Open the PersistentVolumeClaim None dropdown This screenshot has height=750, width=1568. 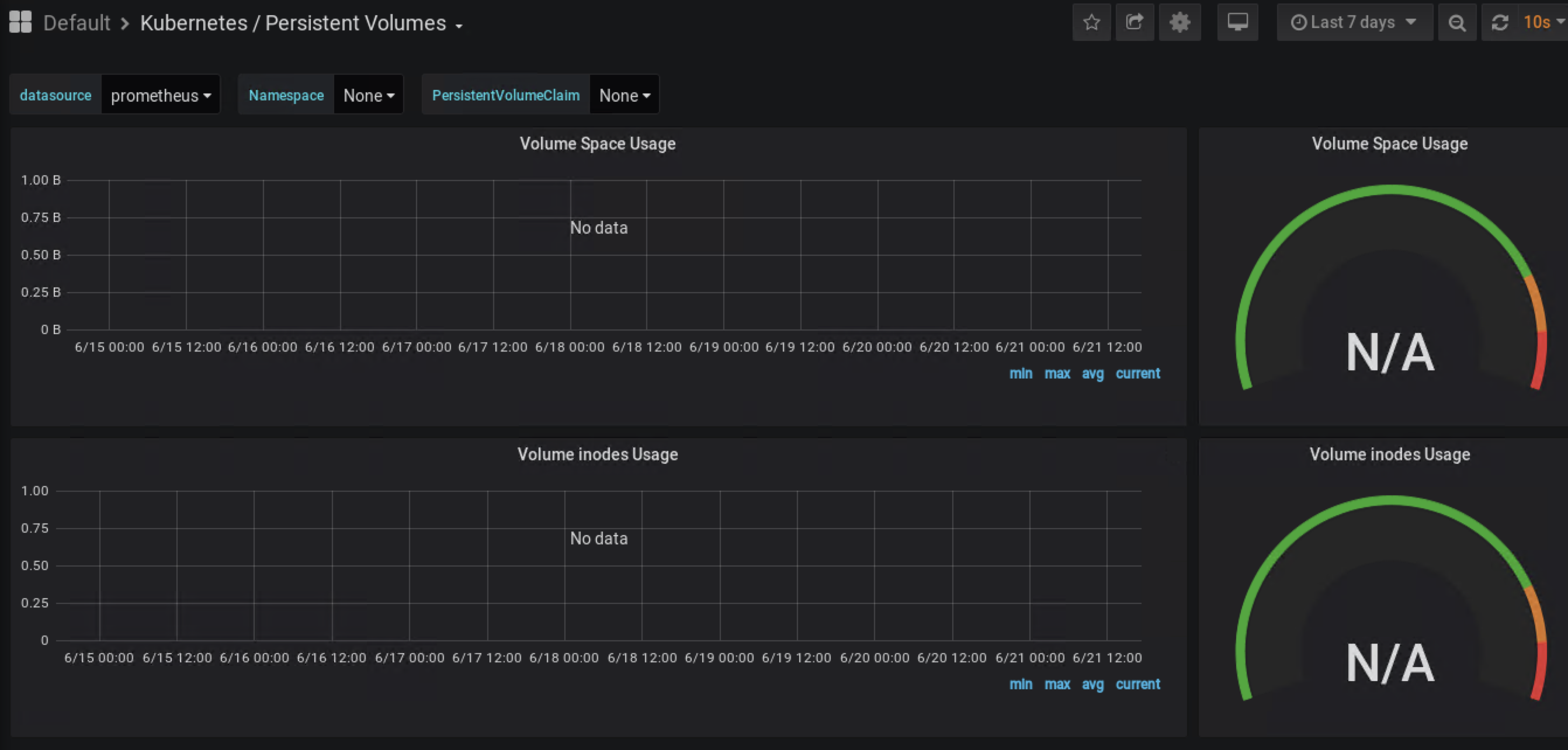tap(624, 95)
